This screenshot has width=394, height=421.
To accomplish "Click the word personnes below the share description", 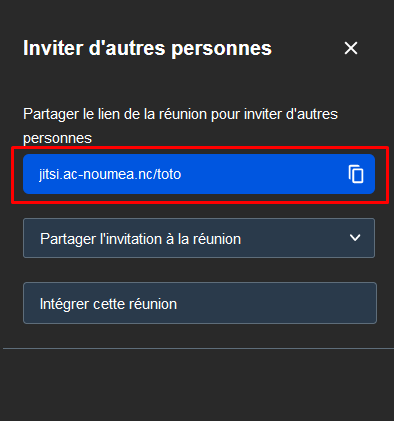I will point(57,138).
